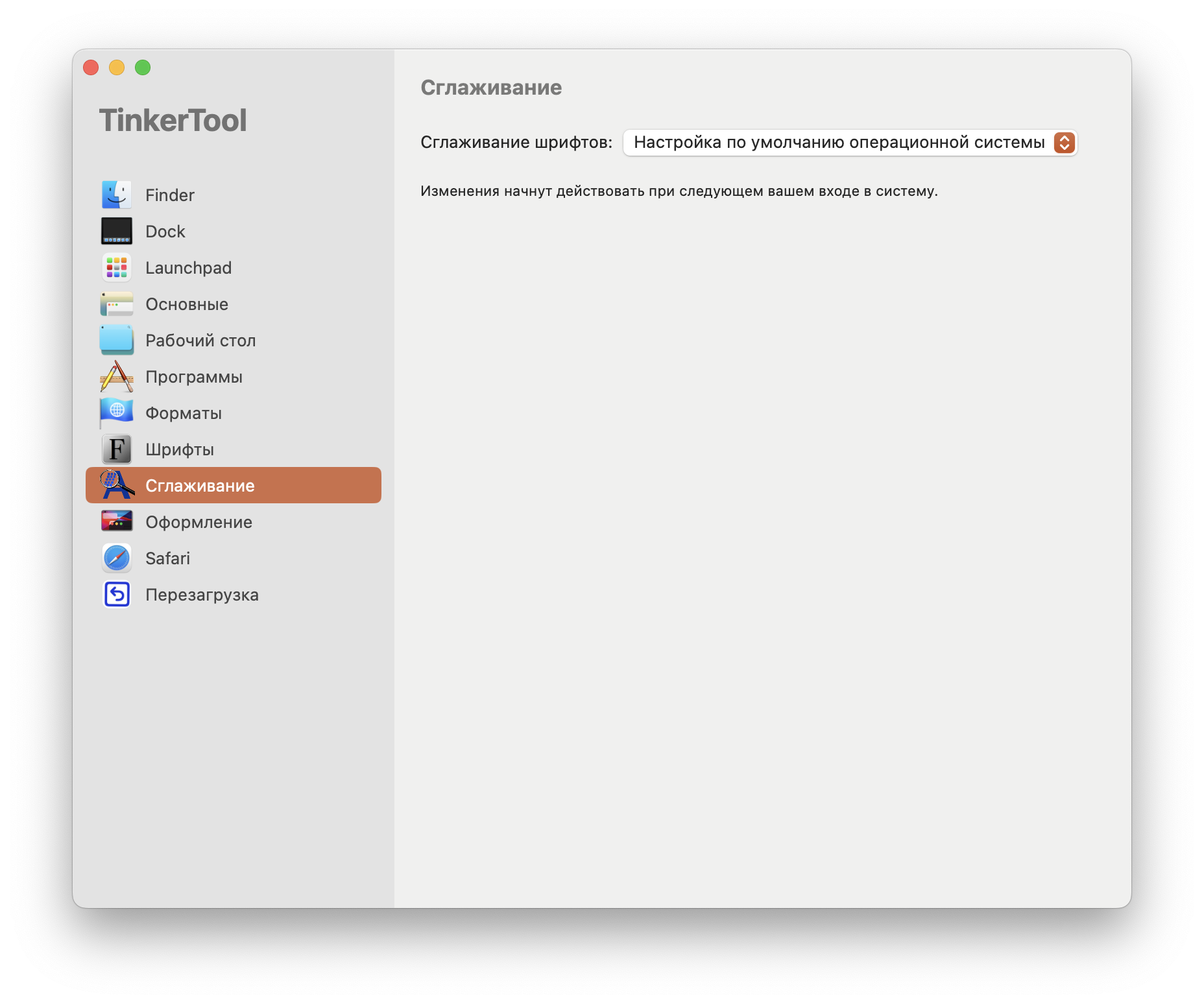Open the Сглаживание шрифтов dropdown menu
The width and height of the screenshot is (1204, 1004).
[x=850, y=143]
